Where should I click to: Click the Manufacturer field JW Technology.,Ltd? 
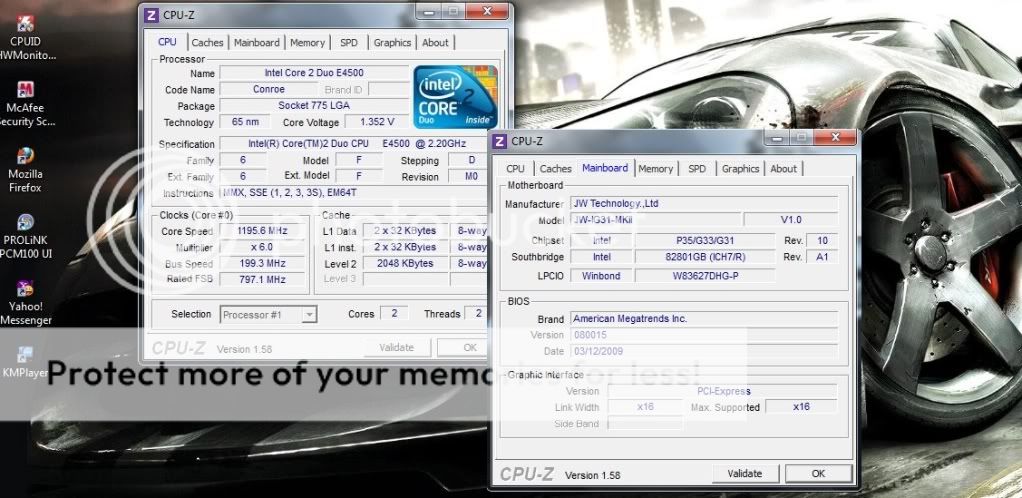pyautogui.click(x=704, y=203)
